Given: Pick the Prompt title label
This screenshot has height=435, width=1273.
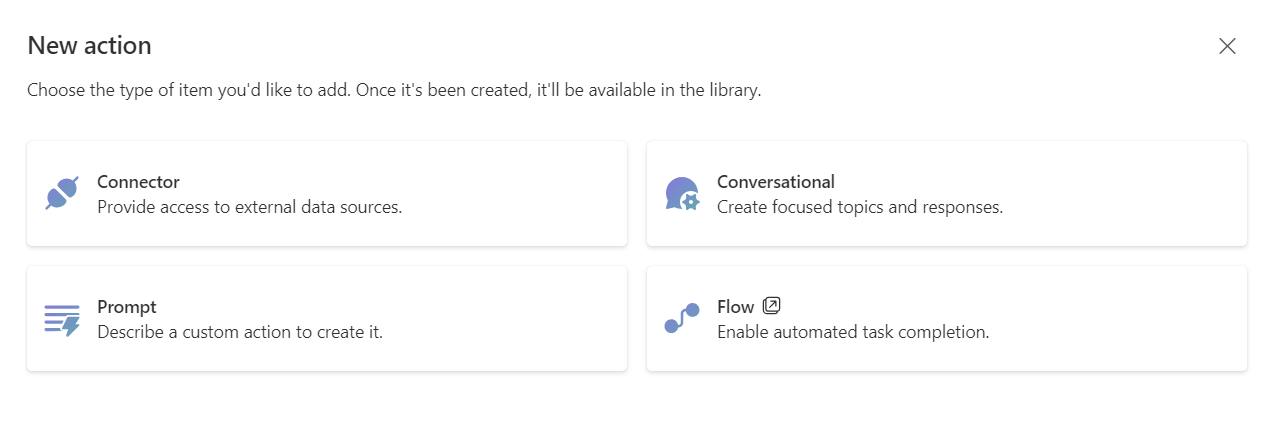Looking at the screenshot, I should click(x=127, y=307).
